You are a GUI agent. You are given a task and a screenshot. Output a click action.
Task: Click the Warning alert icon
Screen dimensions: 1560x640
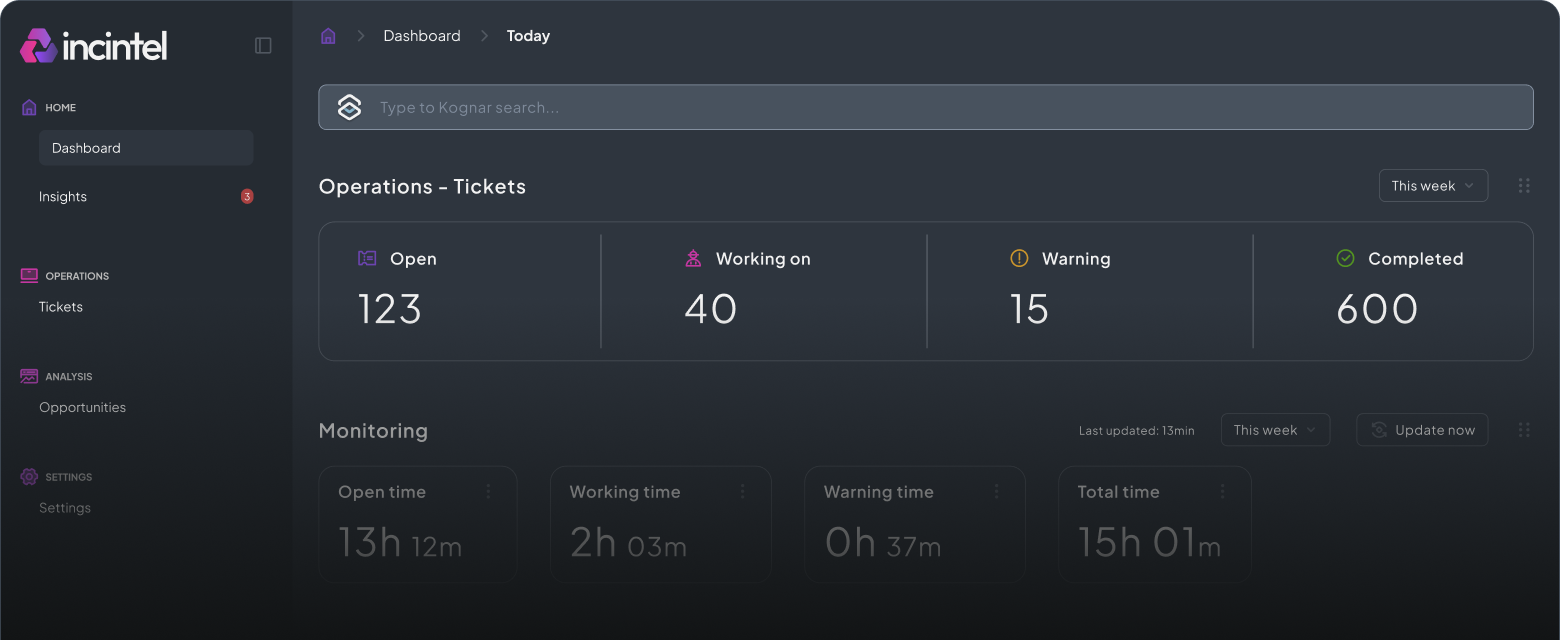pyautogui.click(x=1018, y=258)
